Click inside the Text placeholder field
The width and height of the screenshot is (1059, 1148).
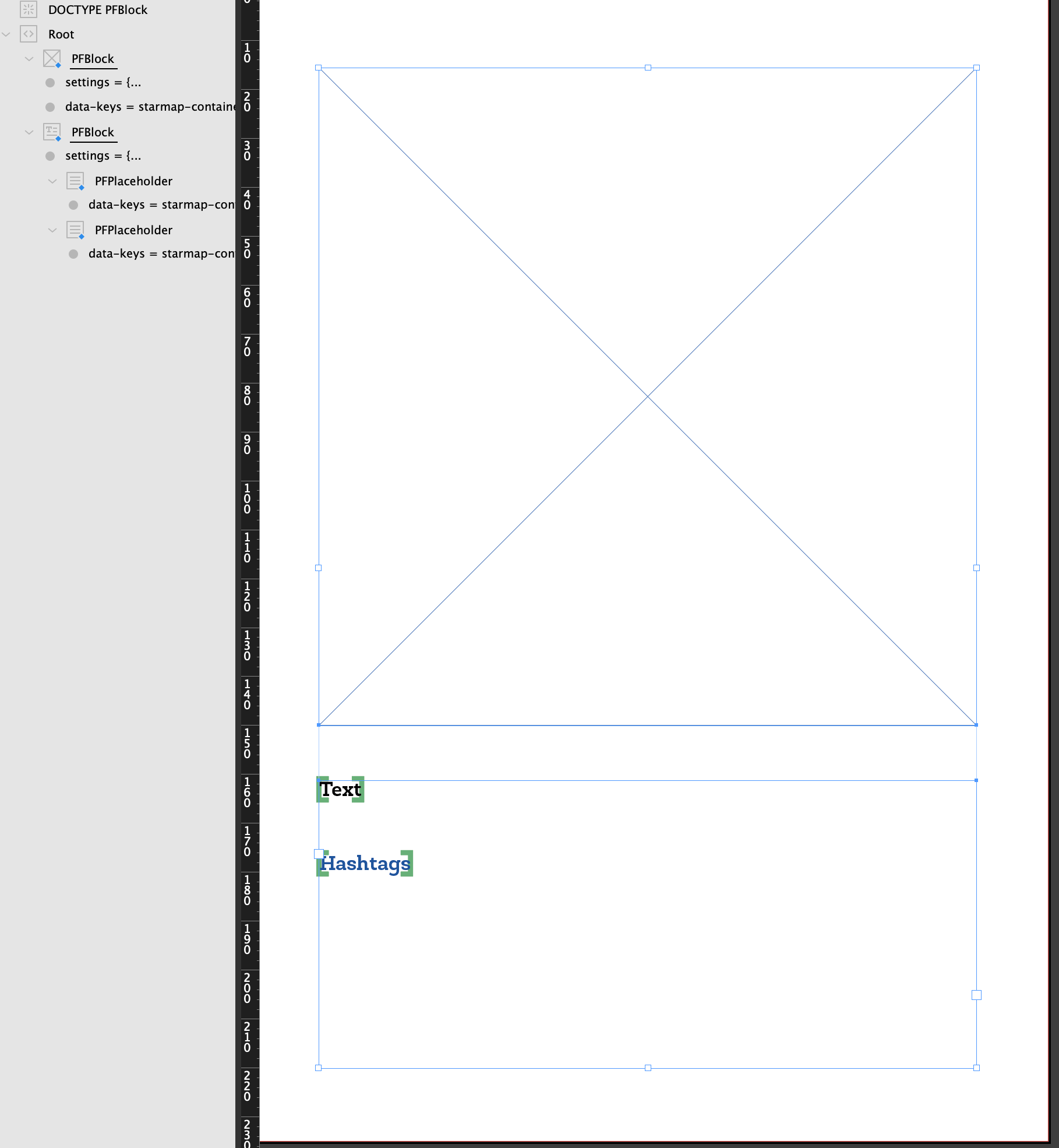341,790
